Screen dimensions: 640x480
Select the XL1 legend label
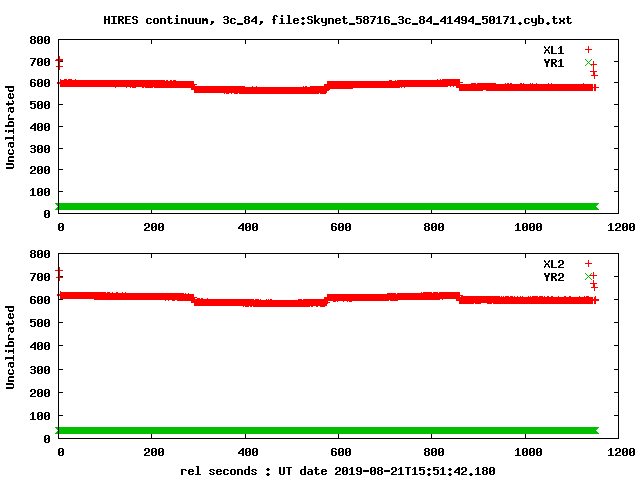(x=553, y=50)
